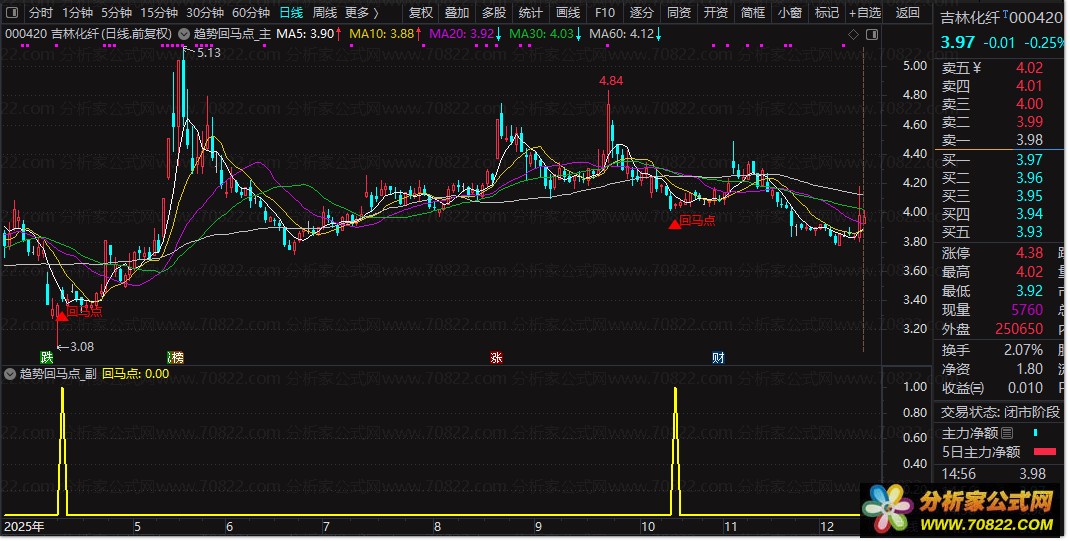
Task: Open the 统计 statistics tool
Action: (531, 12)
